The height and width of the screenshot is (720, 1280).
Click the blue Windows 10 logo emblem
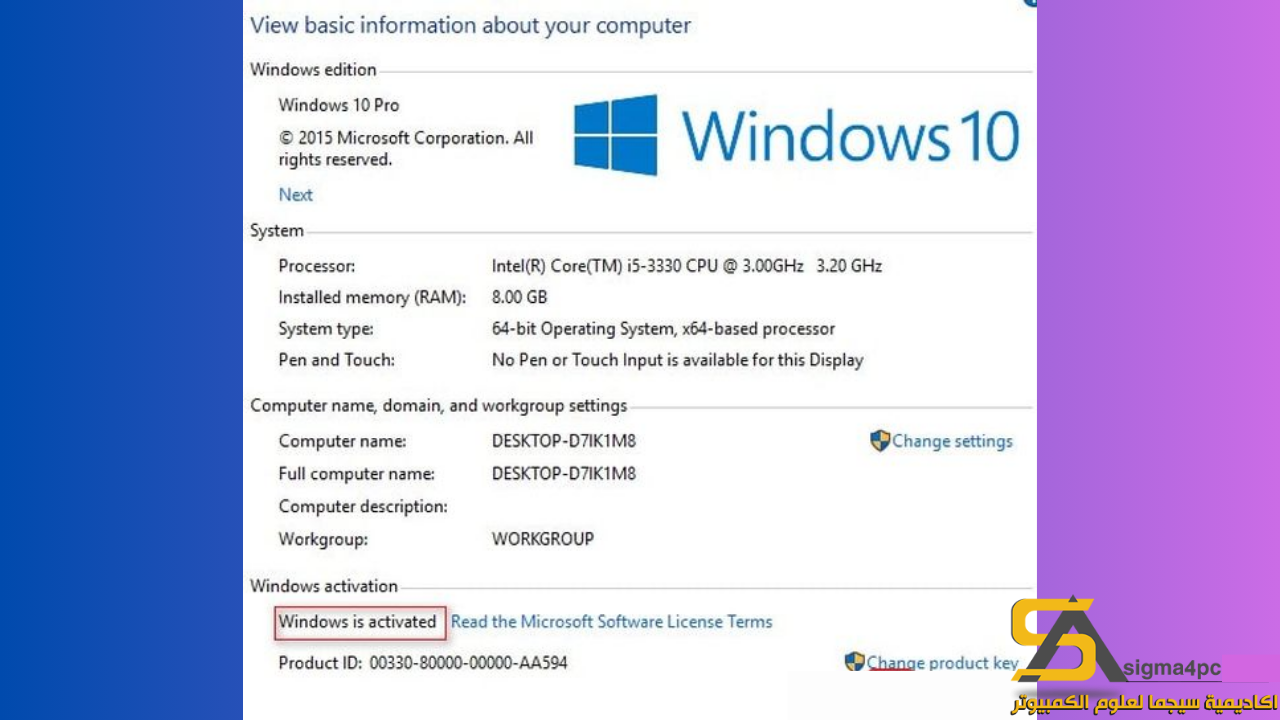(x=616, y=135)
